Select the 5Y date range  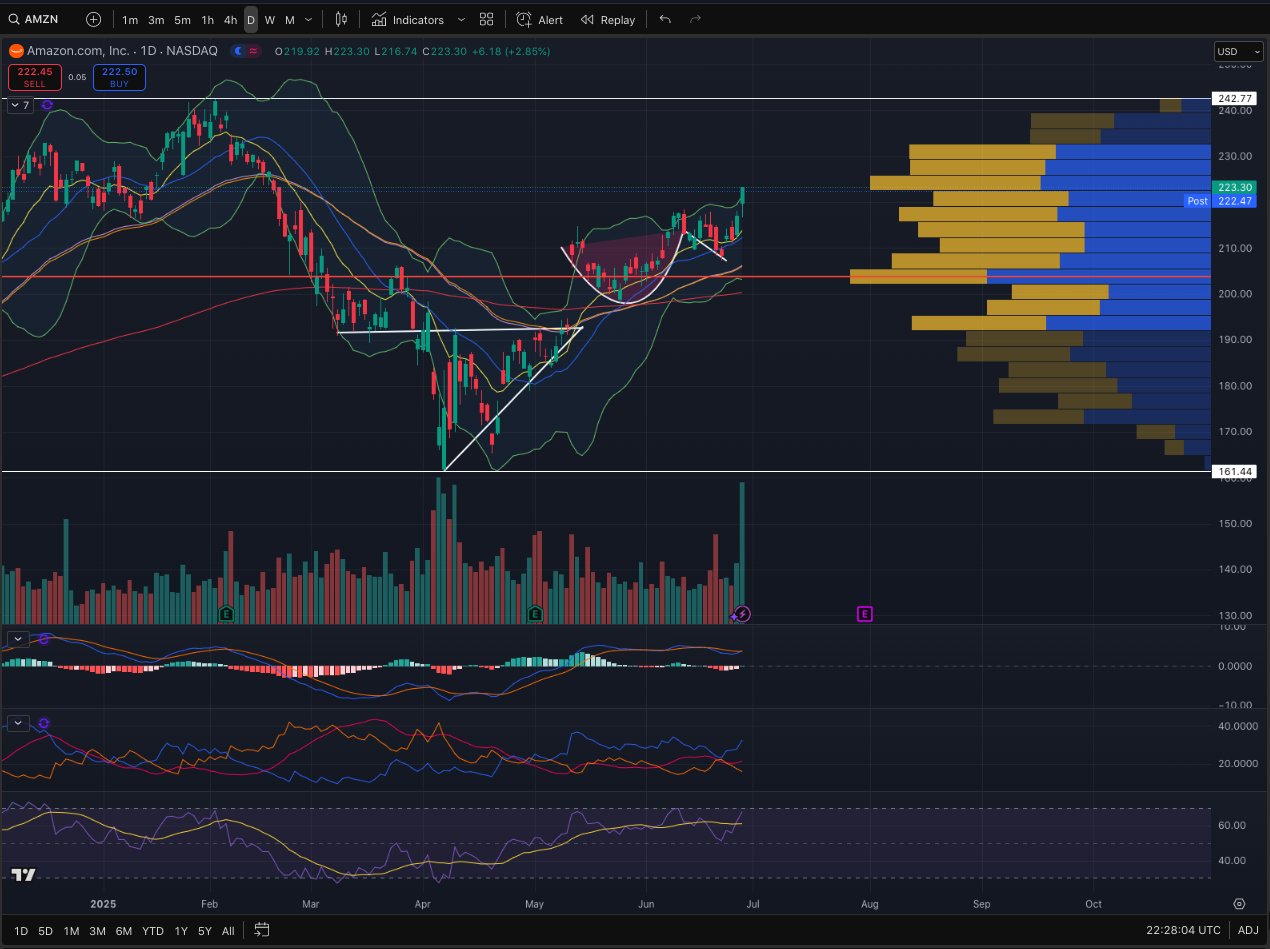click(x=204, y=931)
